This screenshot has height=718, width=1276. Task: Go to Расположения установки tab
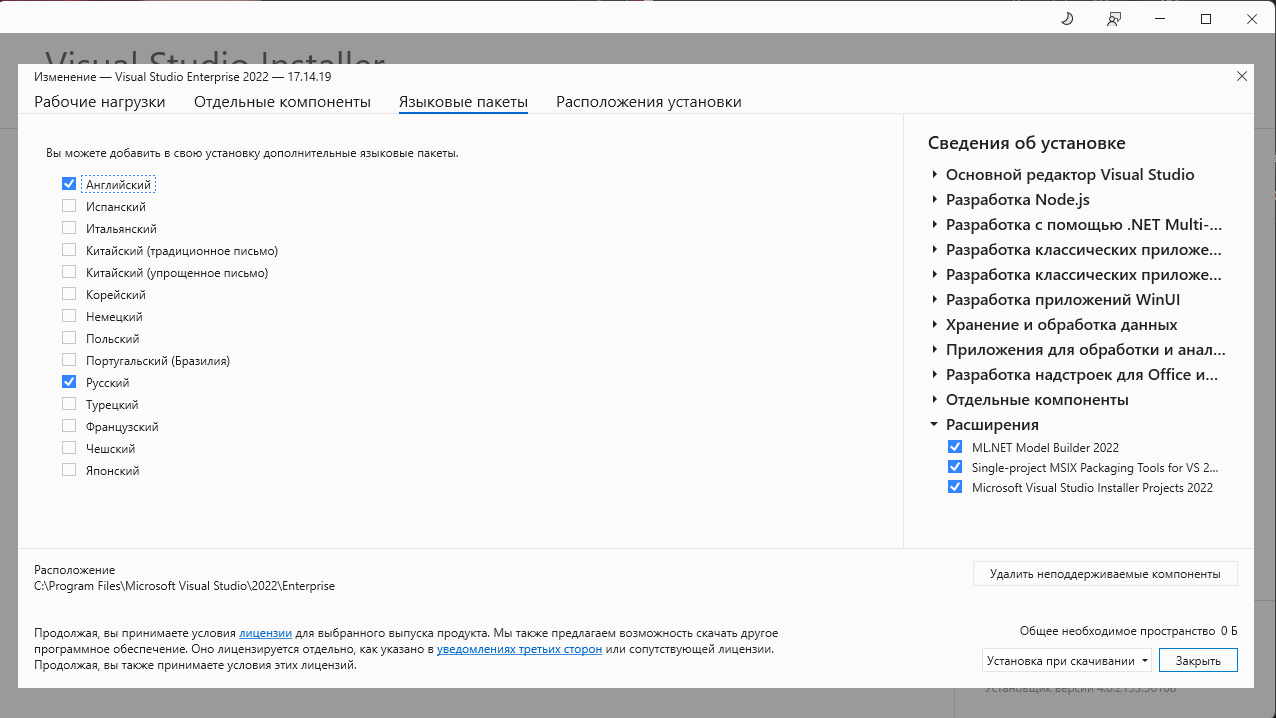[x=649, y=102]
